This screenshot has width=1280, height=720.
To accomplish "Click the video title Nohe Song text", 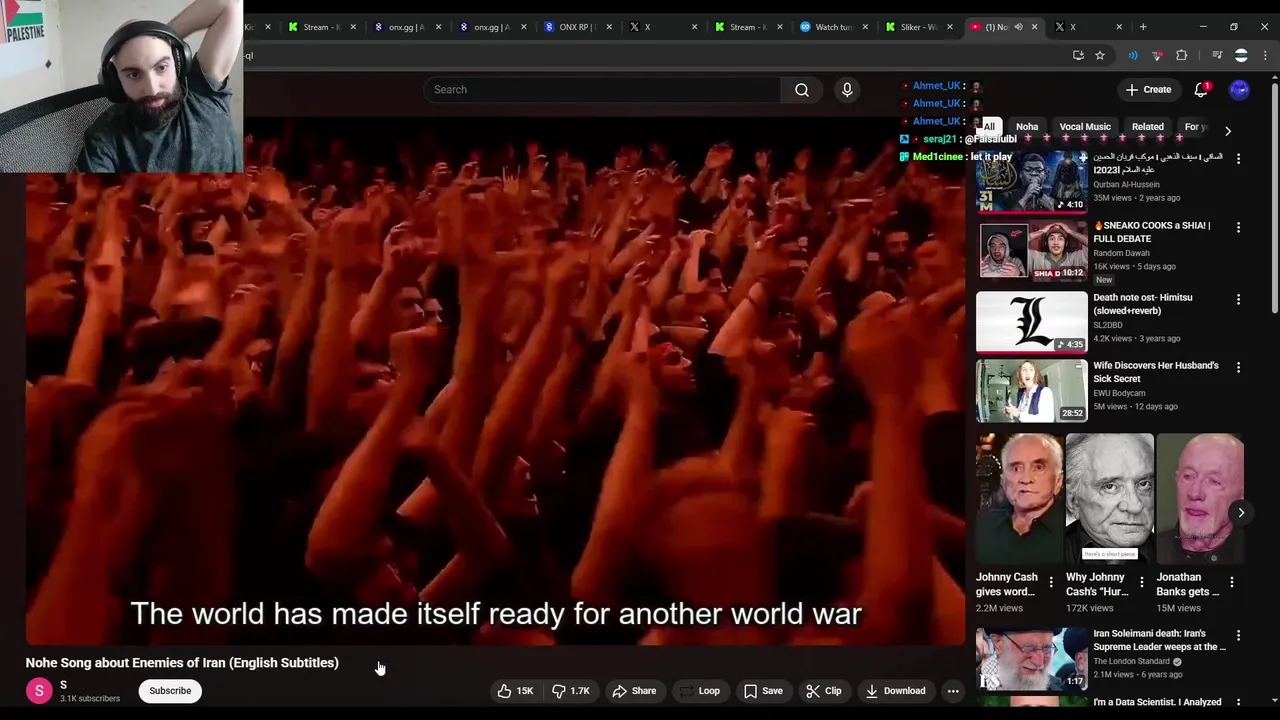I will (182, 663).
